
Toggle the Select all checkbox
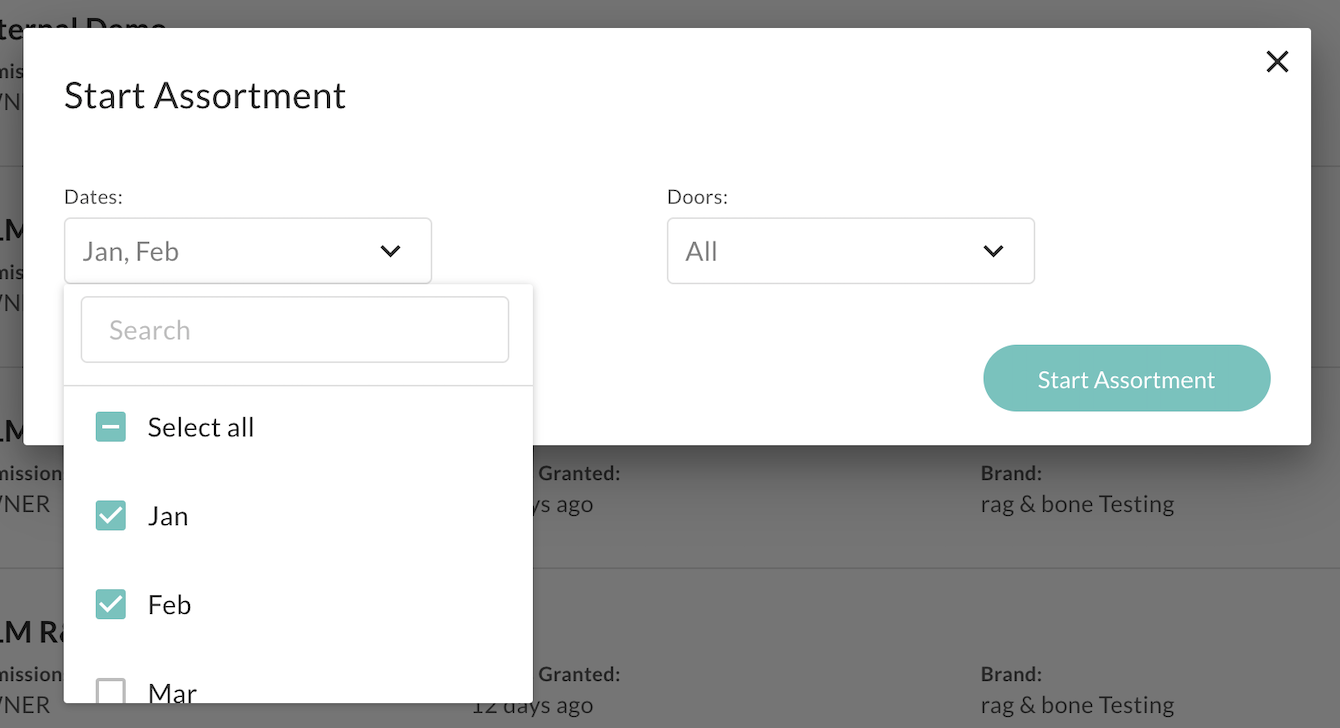click(110, 427)
